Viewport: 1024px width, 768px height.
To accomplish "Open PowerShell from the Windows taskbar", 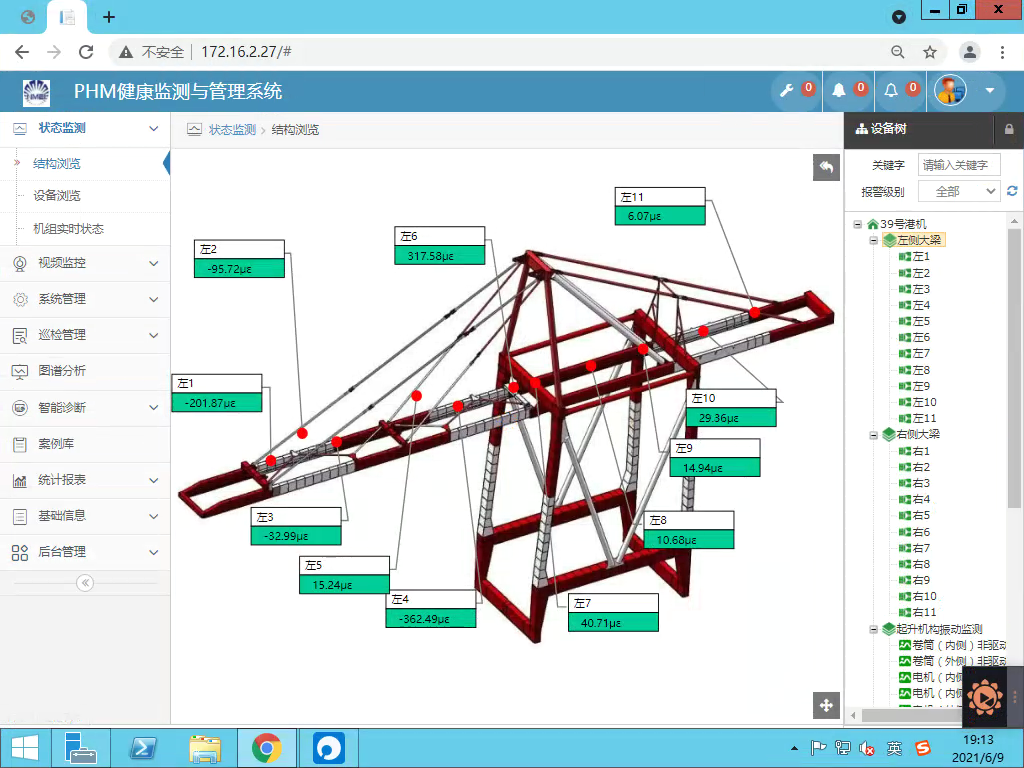I will [142, 747].
